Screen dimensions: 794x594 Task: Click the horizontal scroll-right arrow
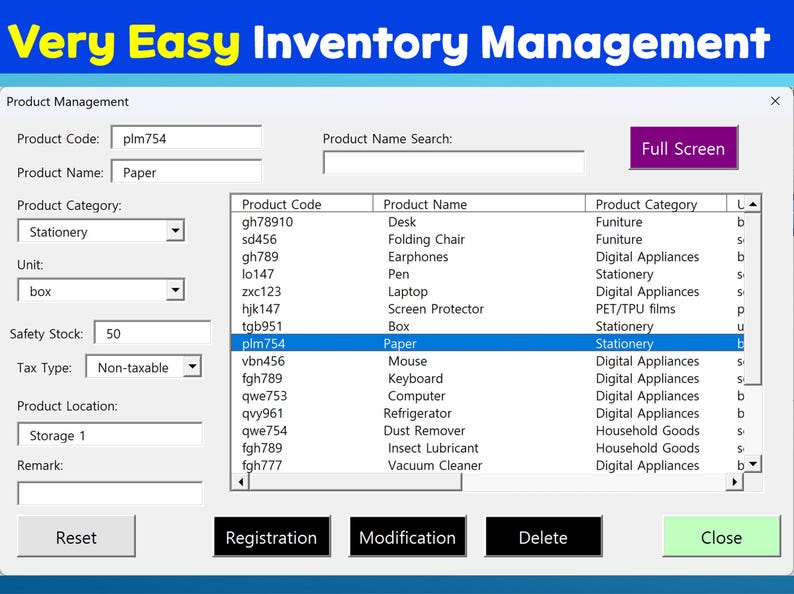click(735, 482)
